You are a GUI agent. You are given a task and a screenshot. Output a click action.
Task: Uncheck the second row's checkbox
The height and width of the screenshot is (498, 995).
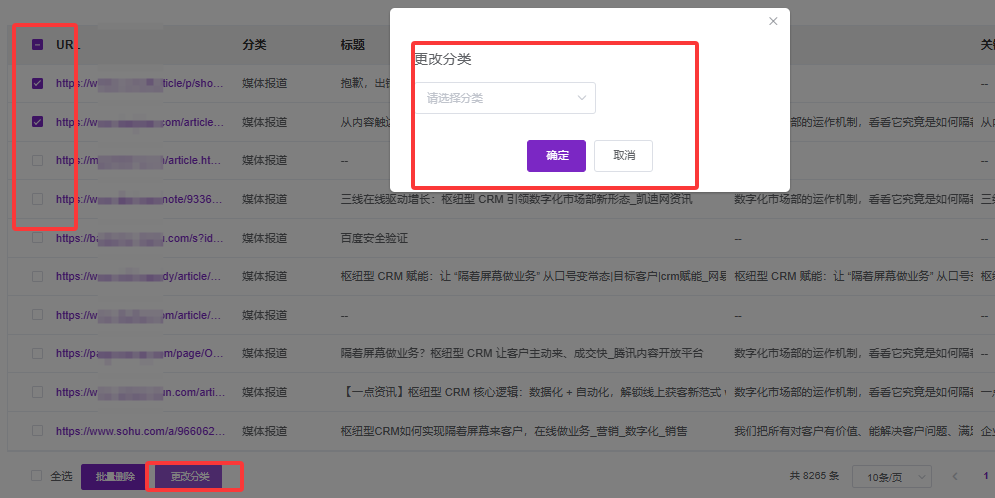tap(38, 122)
